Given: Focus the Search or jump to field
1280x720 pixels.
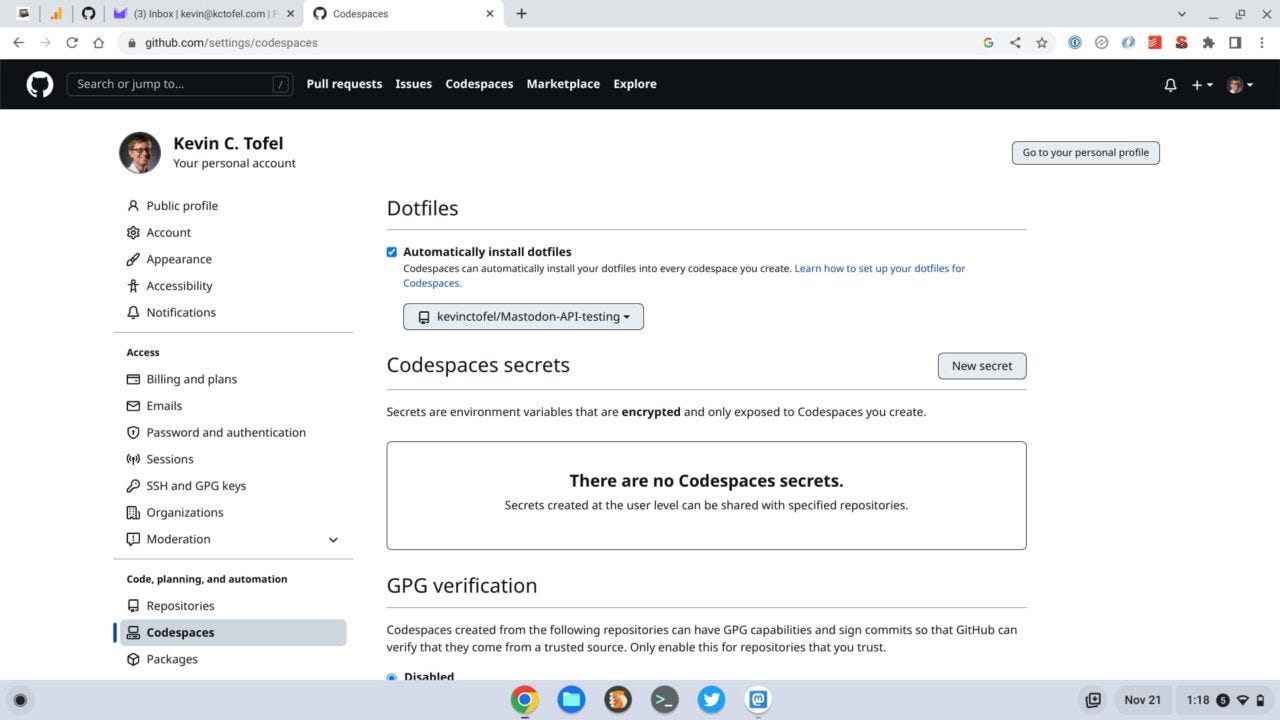Looking at the screenshot, I should coord(182,84).
